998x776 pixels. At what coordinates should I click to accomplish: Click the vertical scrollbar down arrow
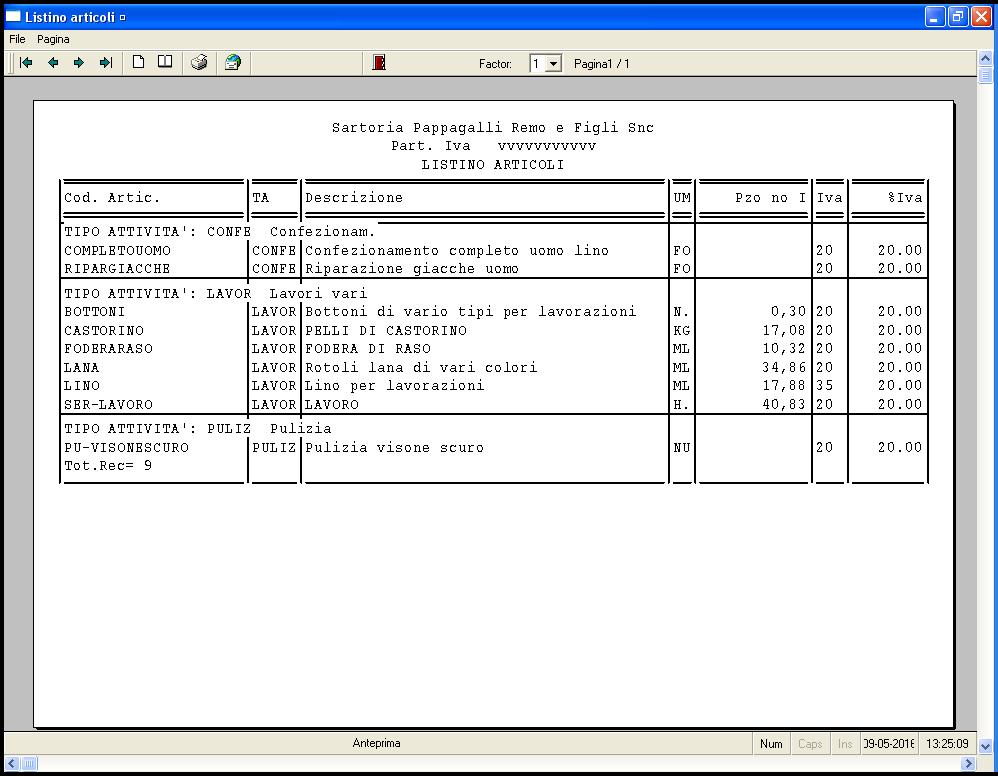point(985,745)
